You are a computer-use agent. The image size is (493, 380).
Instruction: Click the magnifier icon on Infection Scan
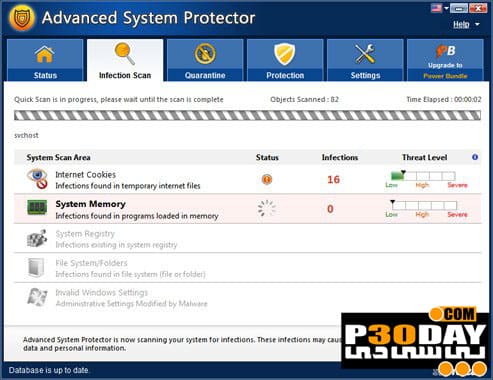(125, 53)
